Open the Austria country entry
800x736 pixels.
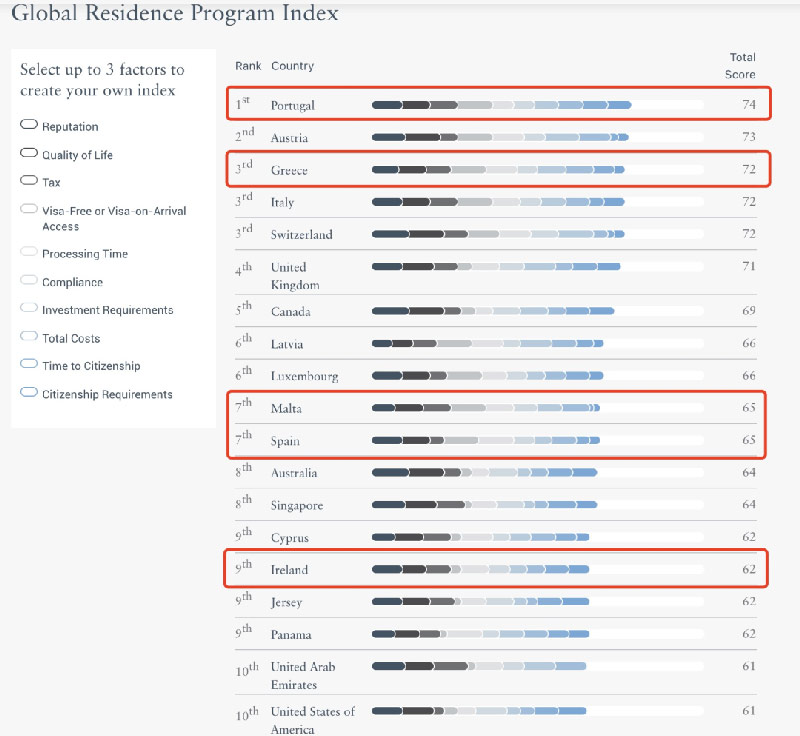pos(289,138)
